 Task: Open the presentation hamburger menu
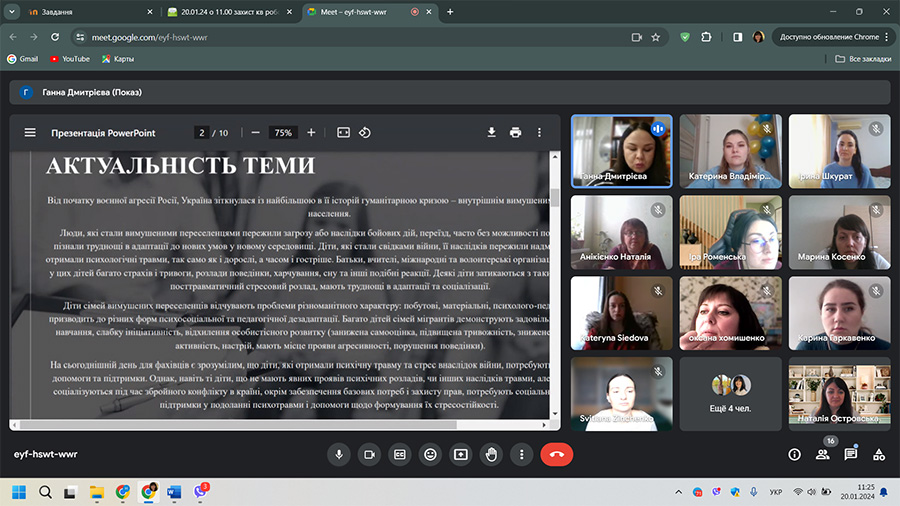click(30, 133)
